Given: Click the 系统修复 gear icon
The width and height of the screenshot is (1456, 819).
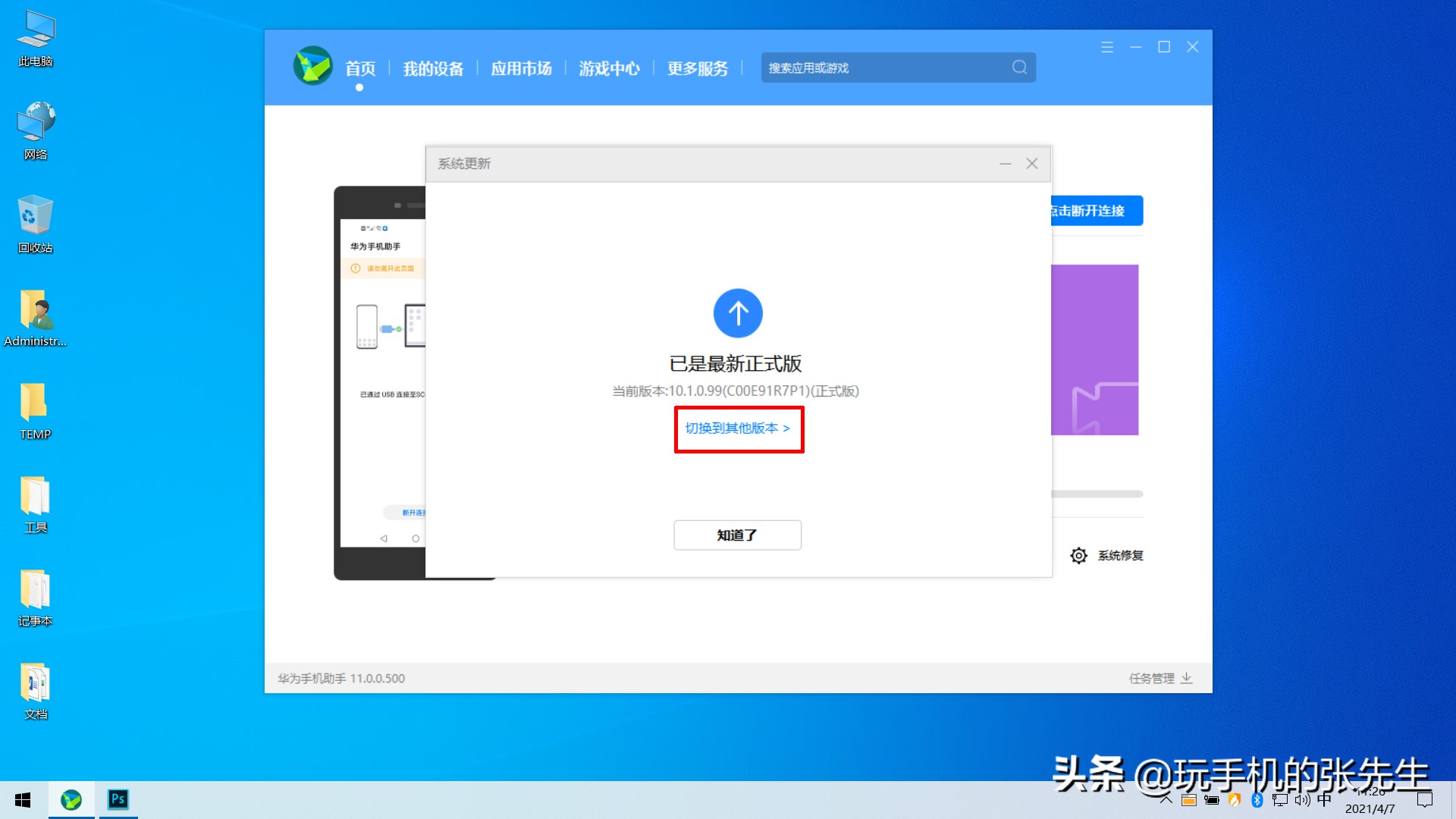Looking at the screenshot, I should [1078, 556].
